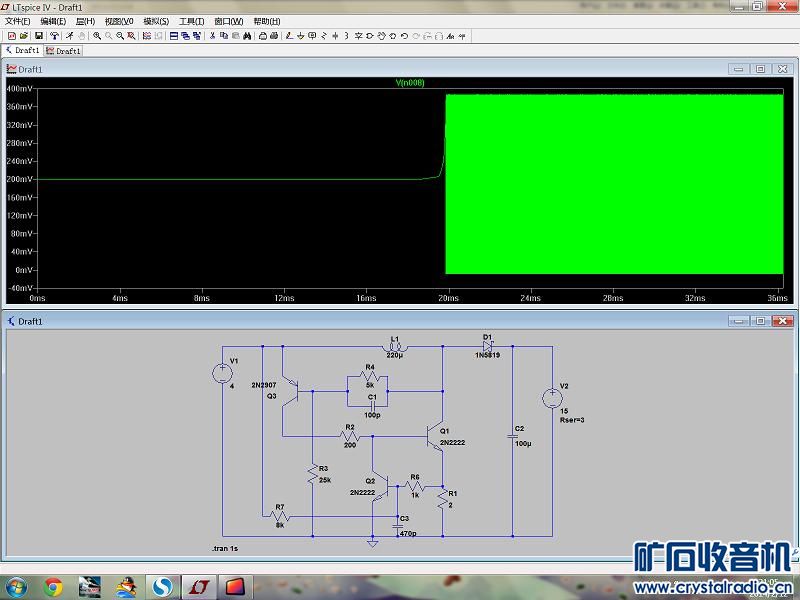Click the Cut scissors icon
Viewport: 800px width, 600px height.
pos(211,36)
